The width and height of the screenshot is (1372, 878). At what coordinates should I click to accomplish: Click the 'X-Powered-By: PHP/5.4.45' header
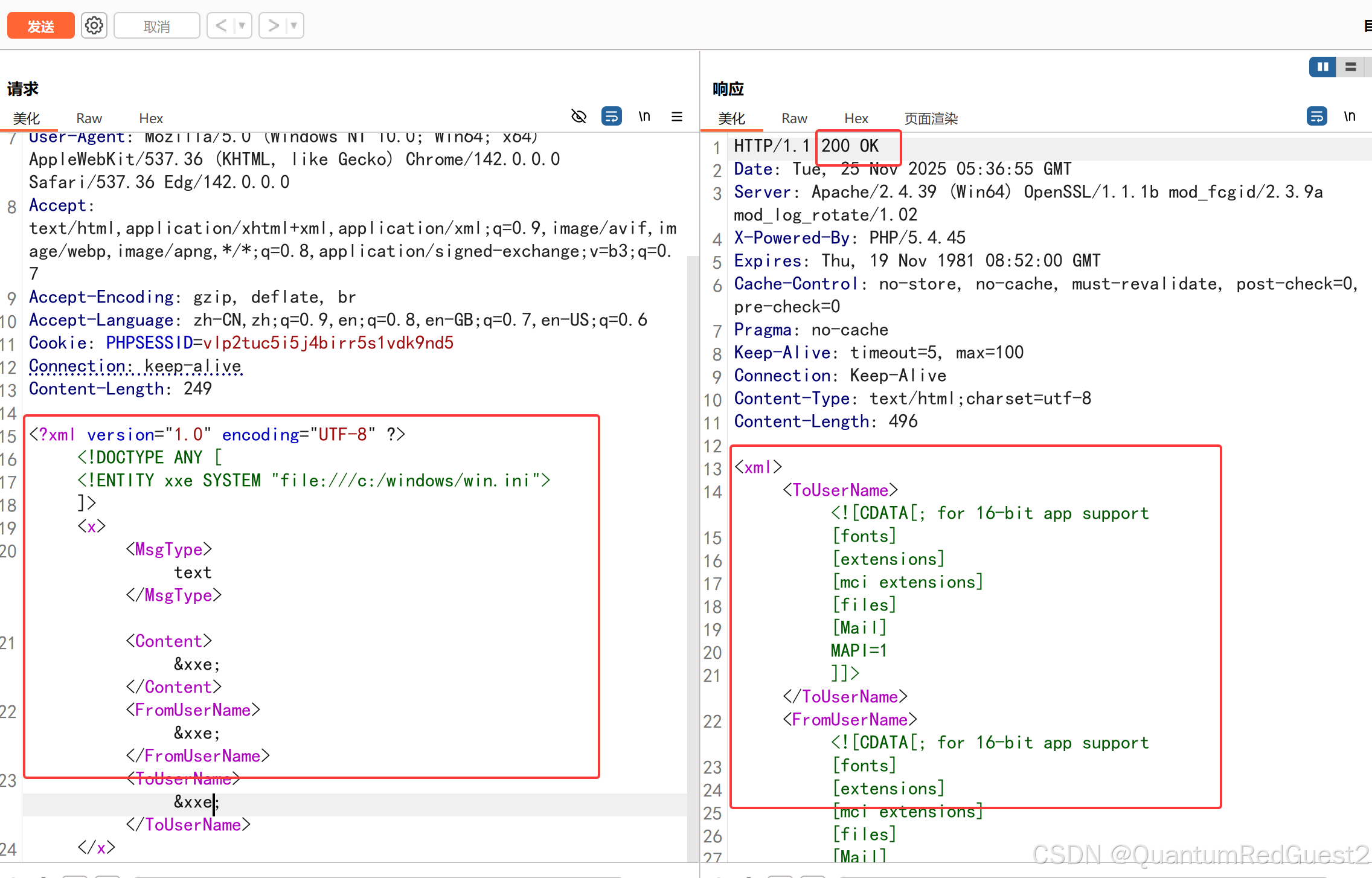point(850,238)
